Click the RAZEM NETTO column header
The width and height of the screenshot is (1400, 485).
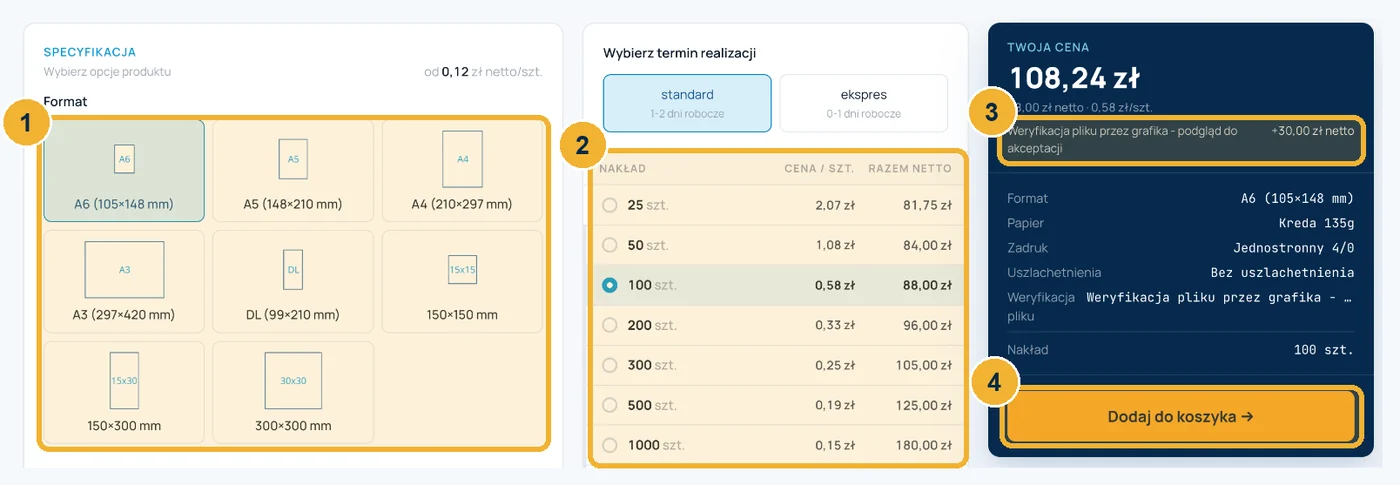pyautogui.click(x=910, y=168)
